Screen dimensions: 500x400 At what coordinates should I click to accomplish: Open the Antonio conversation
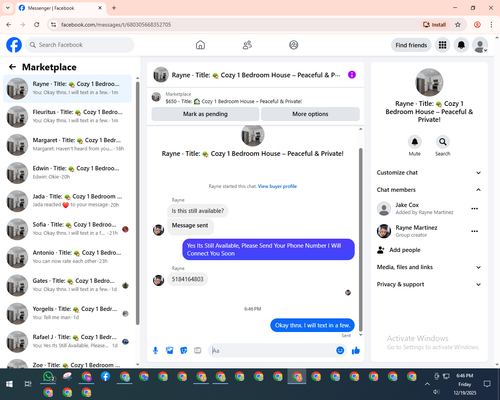pyautogui.click(x=68, y=257)
